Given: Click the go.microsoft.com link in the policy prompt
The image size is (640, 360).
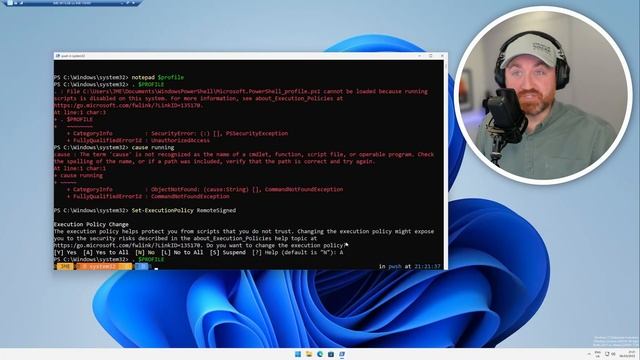Looking at the screenshot, I should (127, 245).
